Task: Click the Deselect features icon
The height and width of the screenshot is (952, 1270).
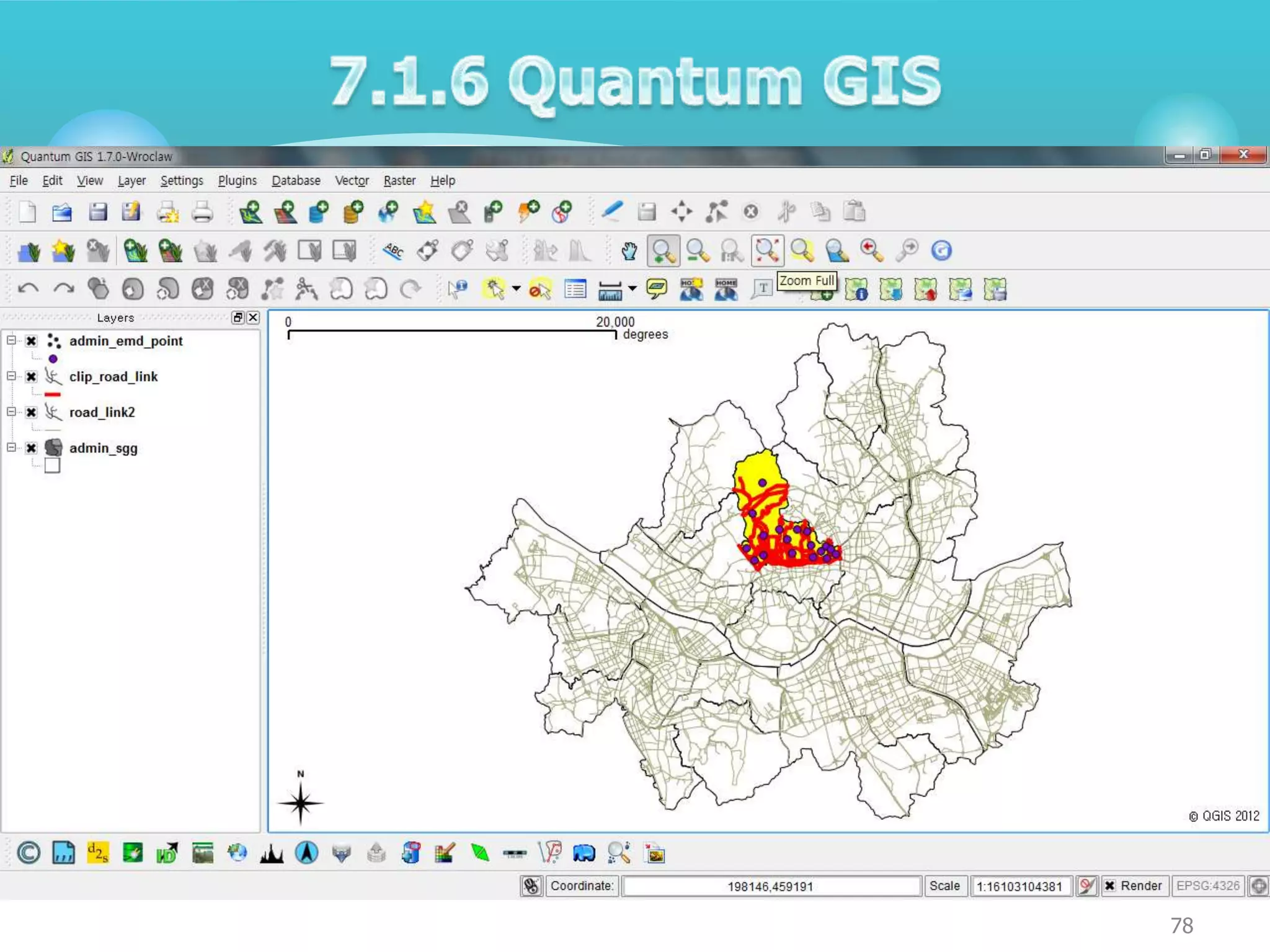Action: click(540, 289)
